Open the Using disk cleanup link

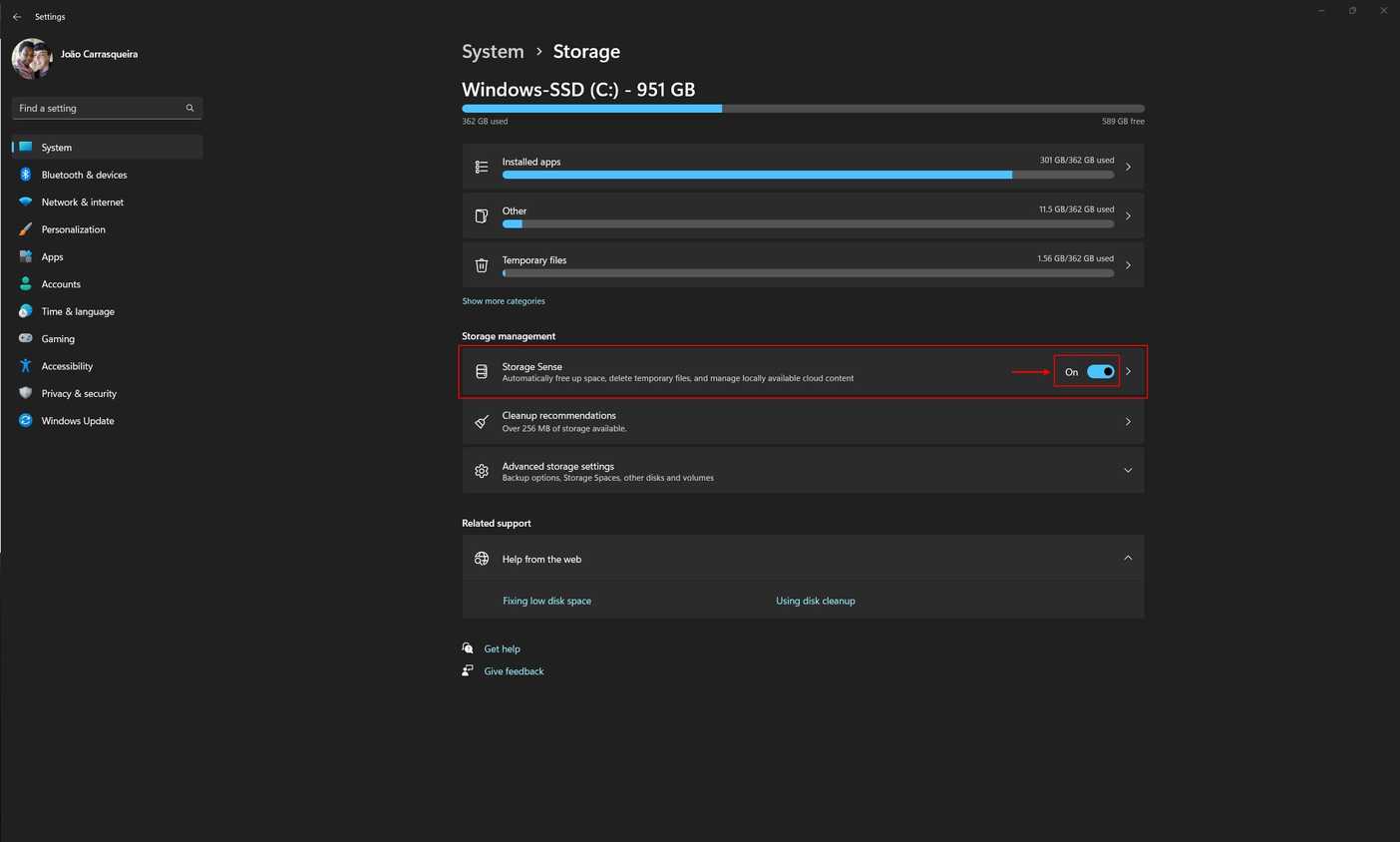point(816,601)
